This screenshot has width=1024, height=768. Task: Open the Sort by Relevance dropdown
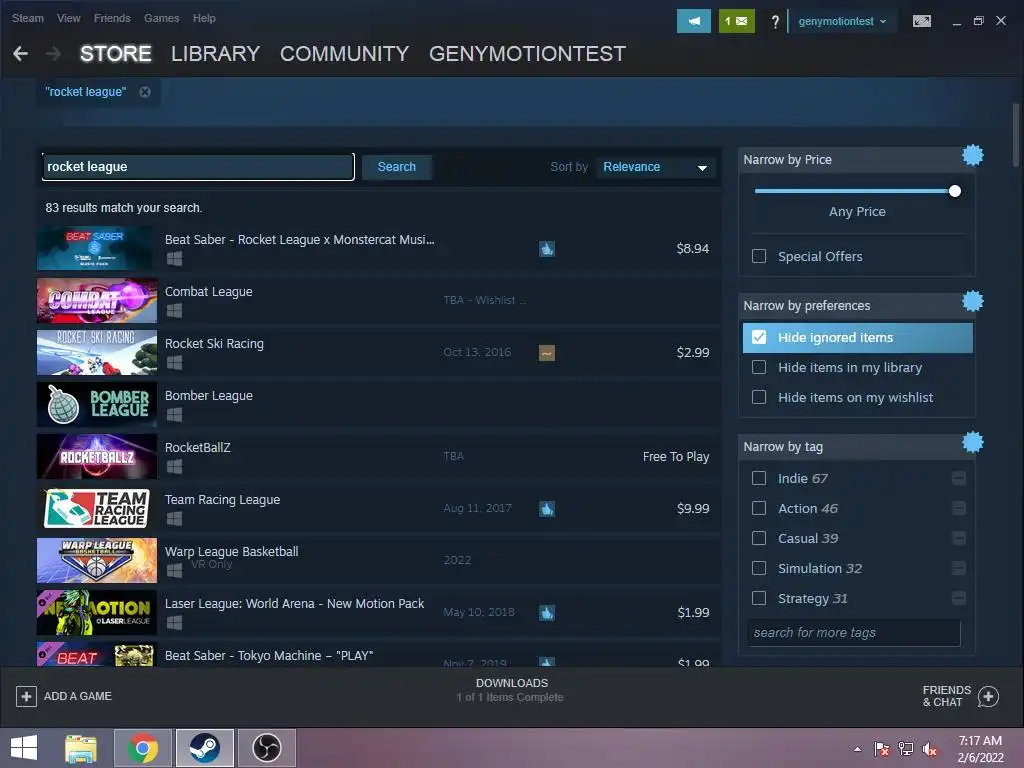656,167
